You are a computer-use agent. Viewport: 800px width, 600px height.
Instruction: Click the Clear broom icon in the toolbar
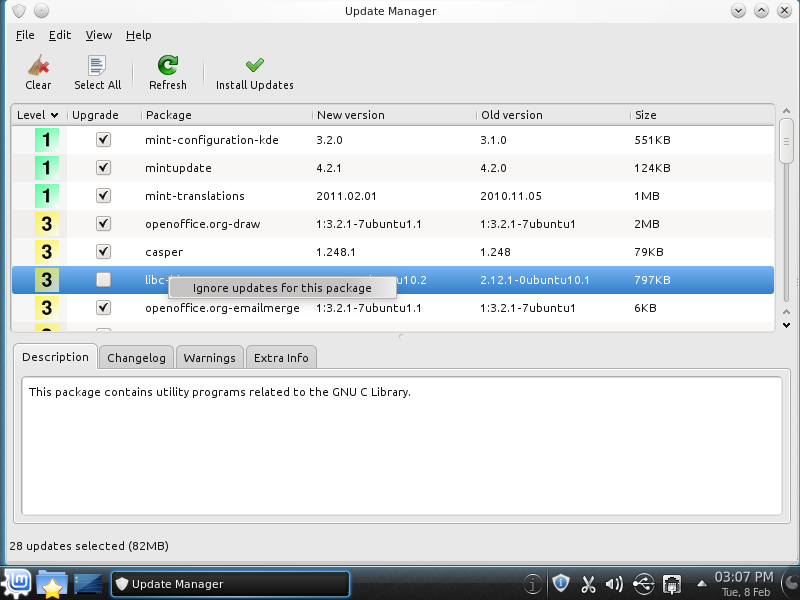pyautogui.click(x=38, y=65)
